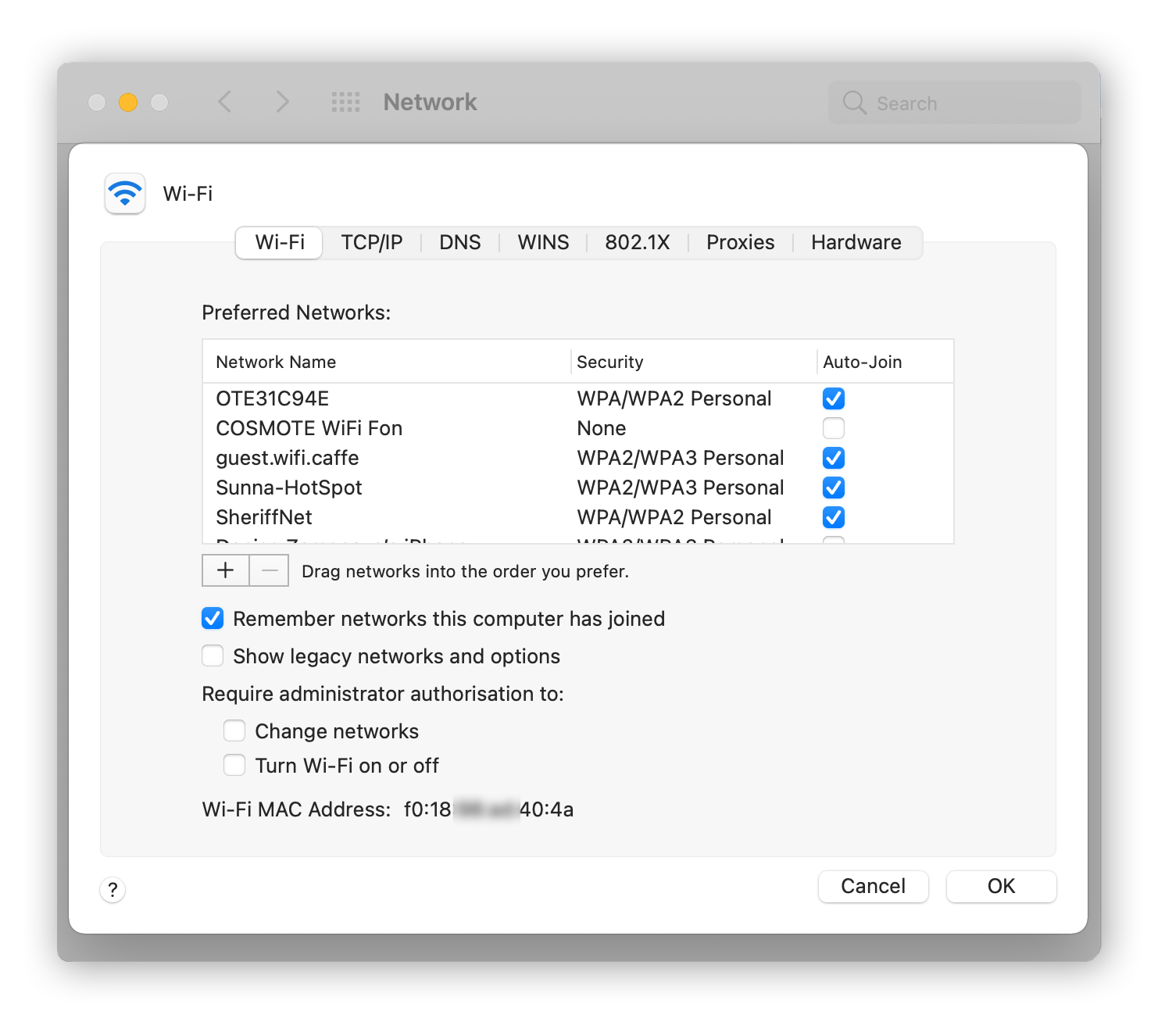Check the Change networks authorisation box
1165x1036 pixels.
point(234,731)
